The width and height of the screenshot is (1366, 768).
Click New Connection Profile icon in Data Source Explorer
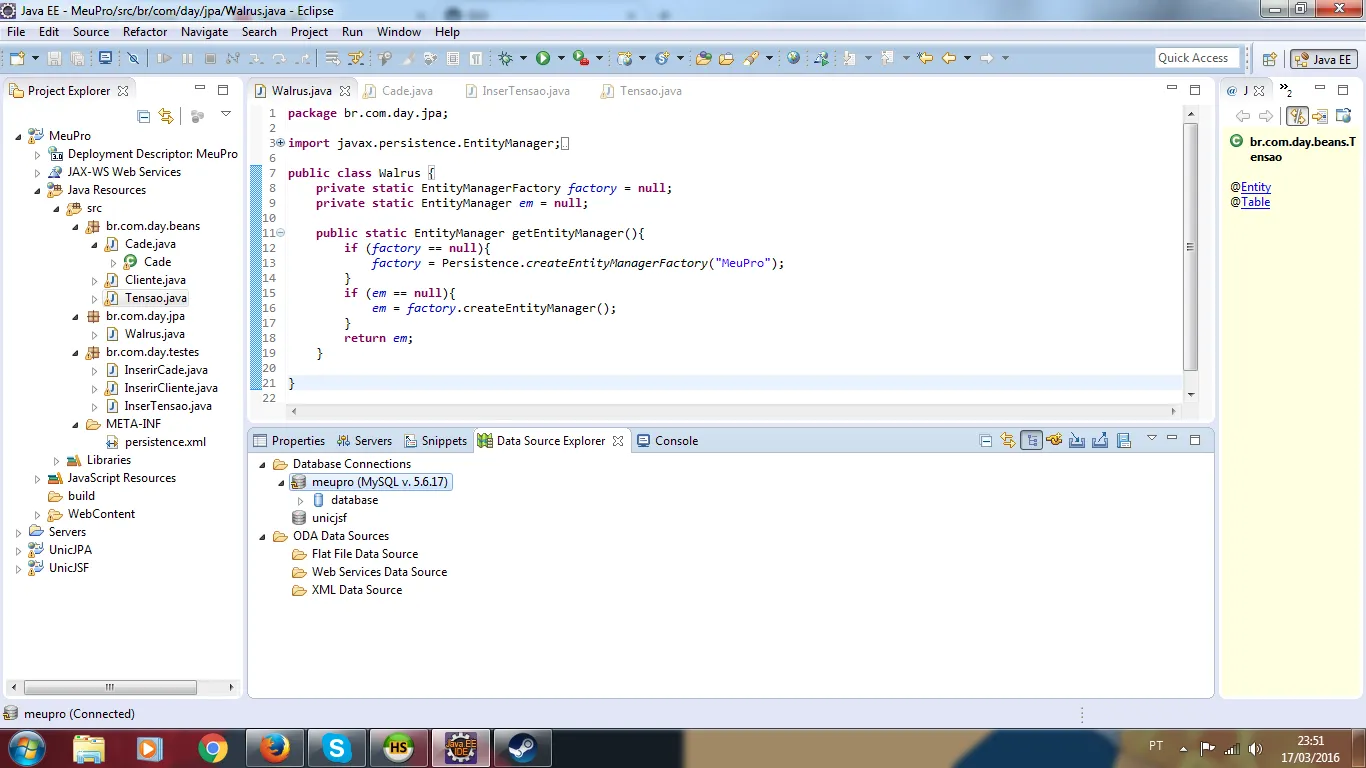coord(1053,440)
